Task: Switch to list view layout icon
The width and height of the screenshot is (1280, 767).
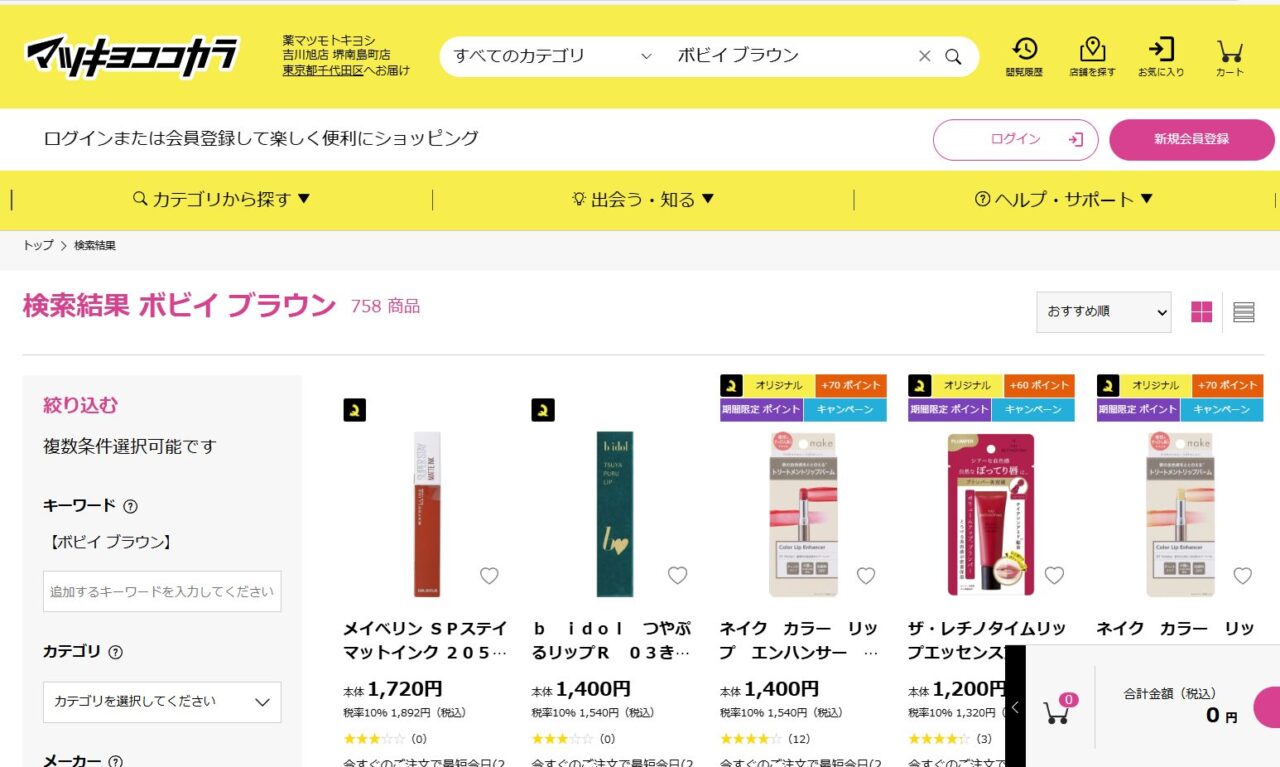Action: click(x=1244, y=312)
